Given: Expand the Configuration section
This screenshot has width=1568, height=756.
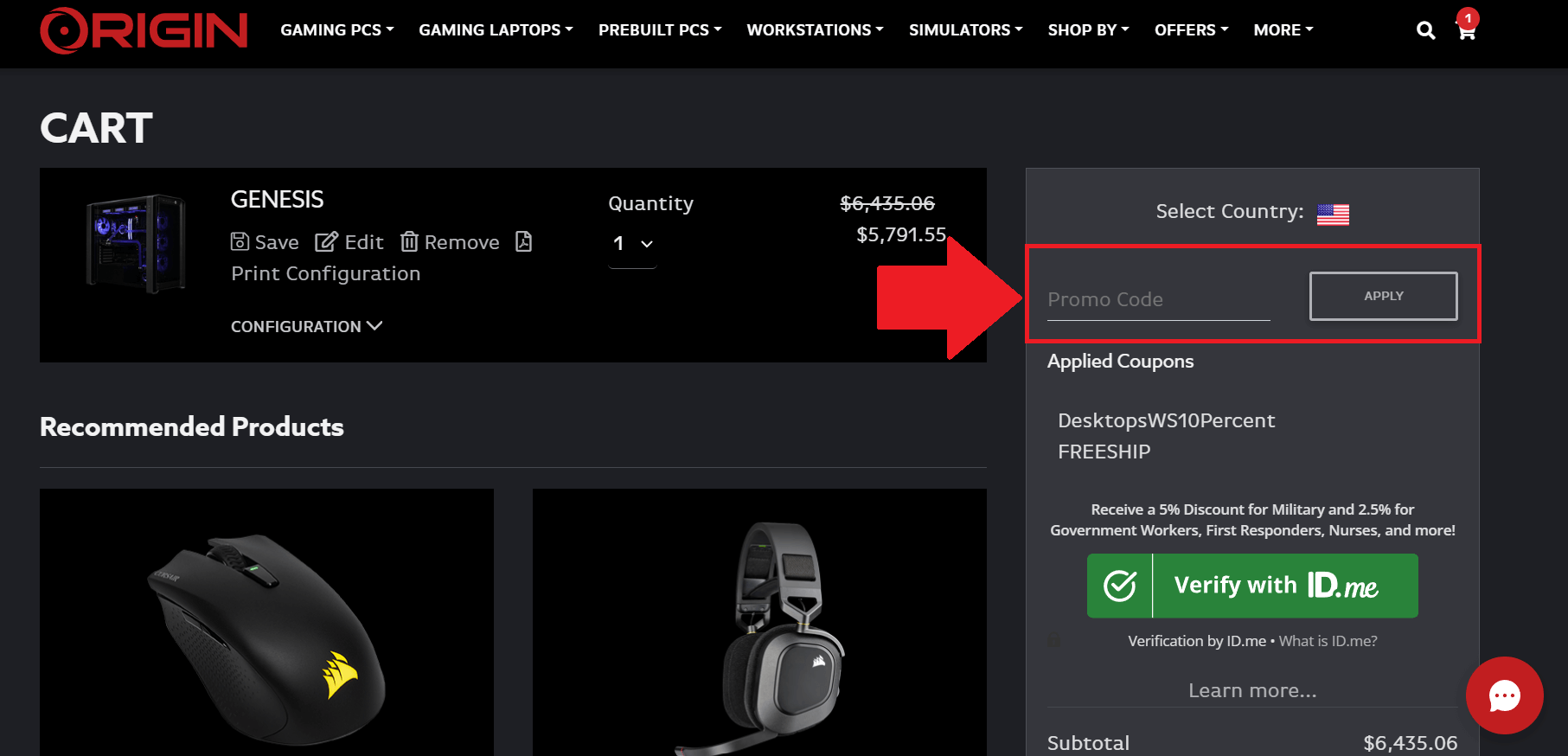Looking at the screenshot, I should 306,326.
